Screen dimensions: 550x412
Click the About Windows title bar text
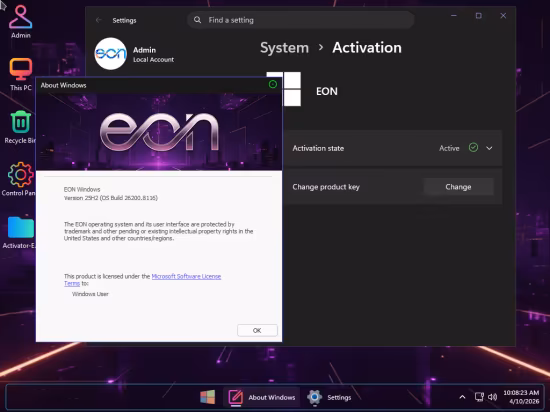pos(63,85)
